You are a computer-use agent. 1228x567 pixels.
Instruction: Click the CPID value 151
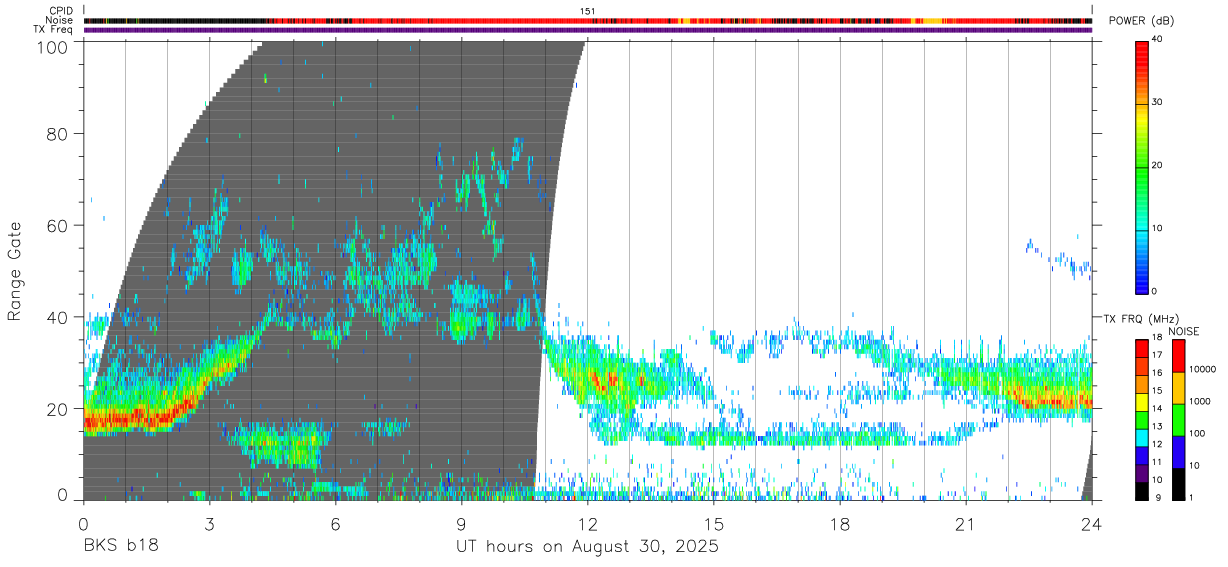point(588,11)
